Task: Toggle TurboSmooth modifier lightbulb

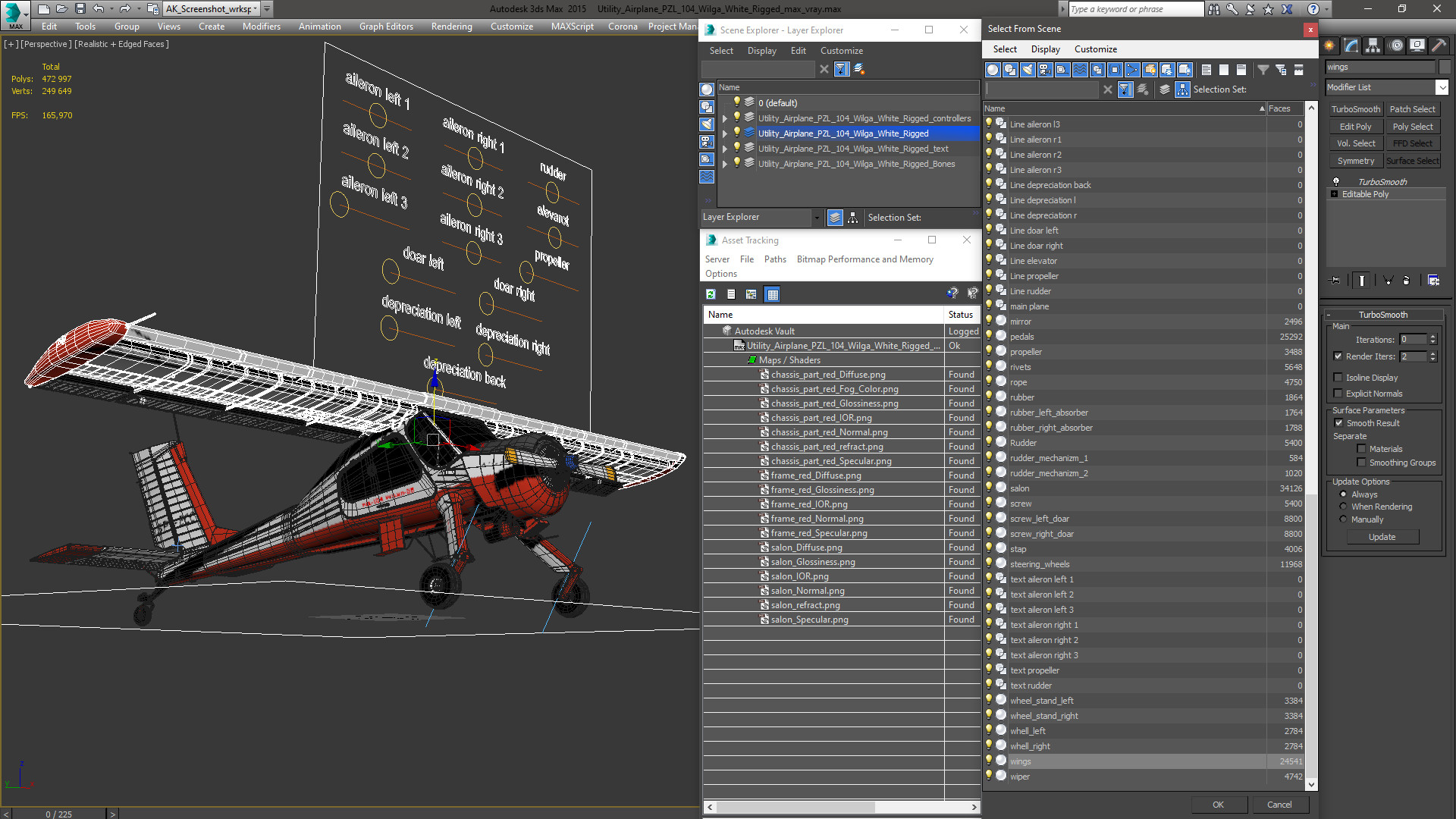Action: pos(1336,182)
